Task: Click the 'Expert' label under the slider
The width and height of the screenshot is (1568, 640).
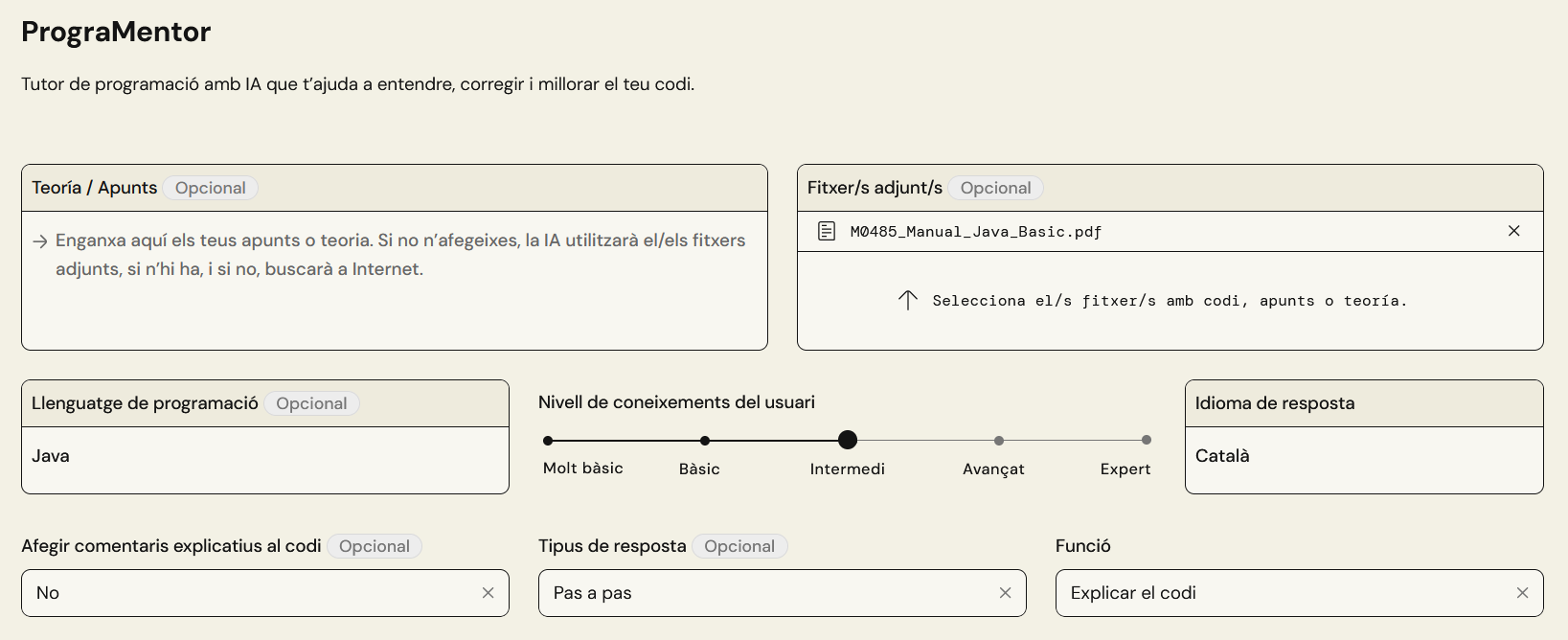Action: [1125, 469]
